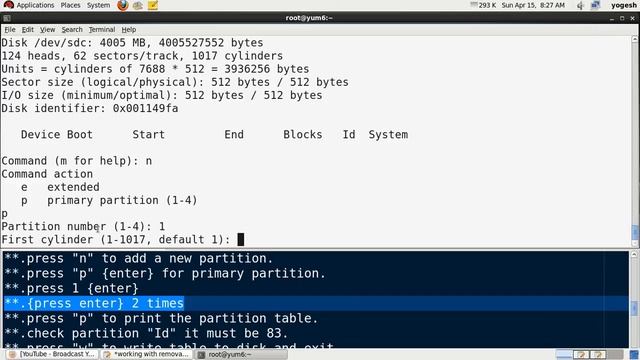Click the 'Disk identifier: 0x001149fa' line

[x=90, y=109]
